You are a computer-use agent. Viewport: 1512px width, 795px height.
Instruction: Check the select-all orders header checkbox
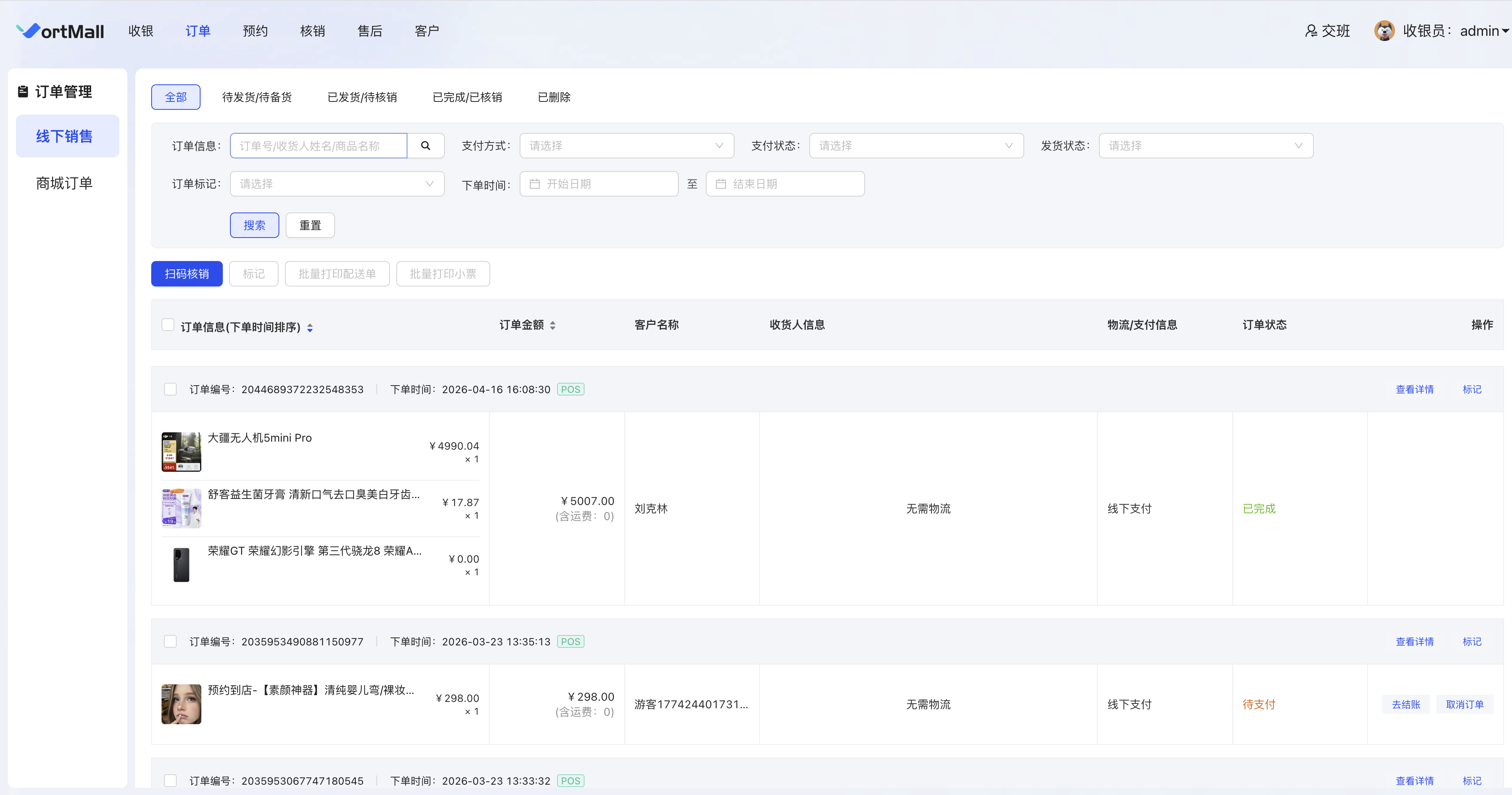coord(168,325)
